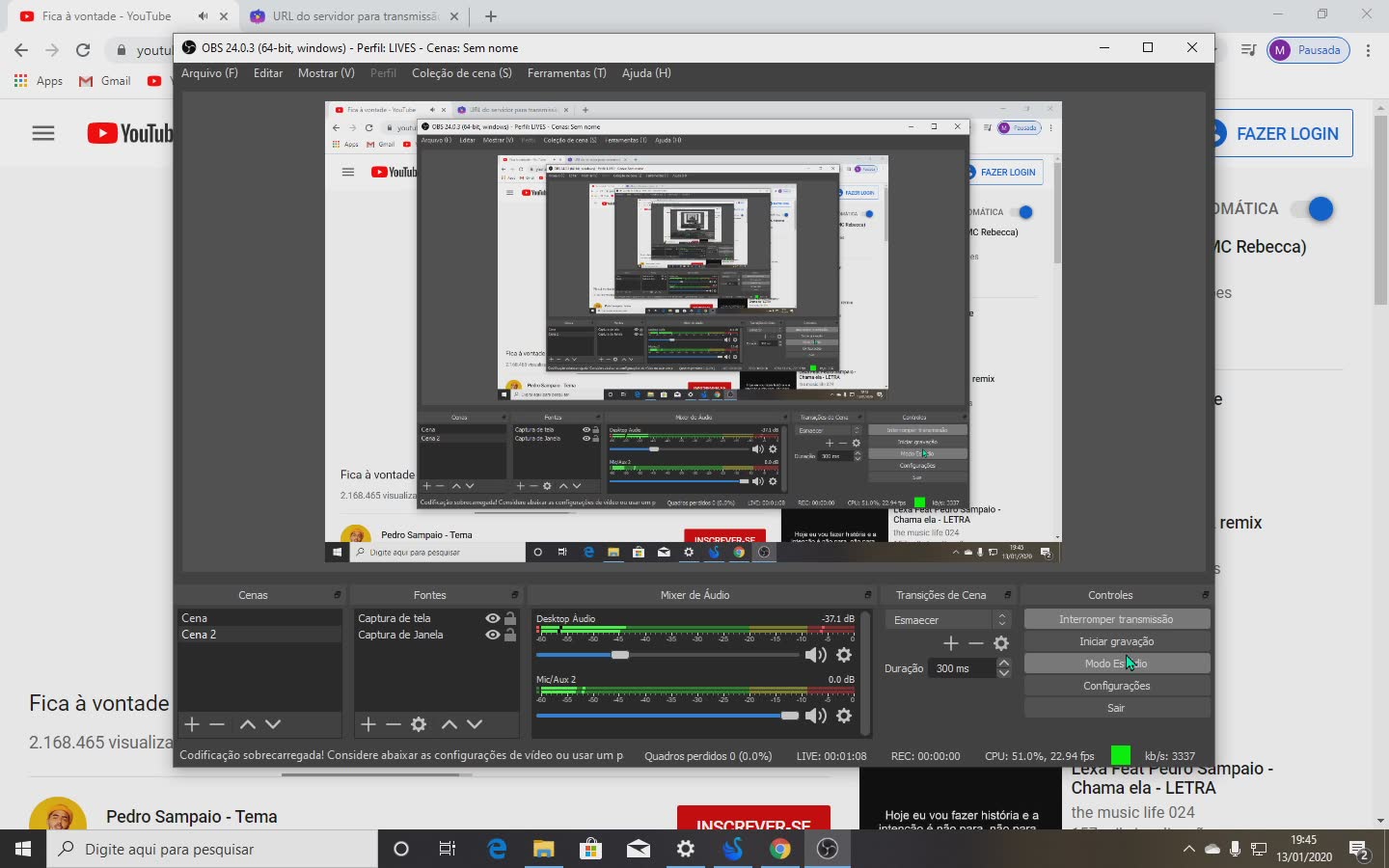
Task: Move source down in Fontes panel
Action: [x=475, y=724]
